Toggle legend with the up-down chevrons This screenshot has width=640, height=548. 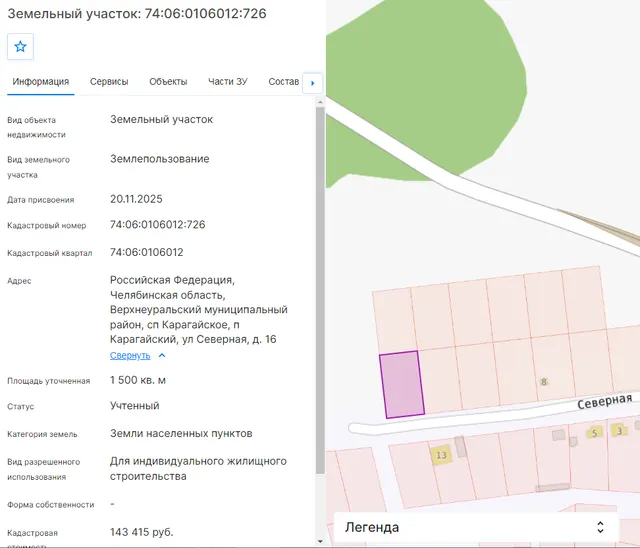[600, 527]
